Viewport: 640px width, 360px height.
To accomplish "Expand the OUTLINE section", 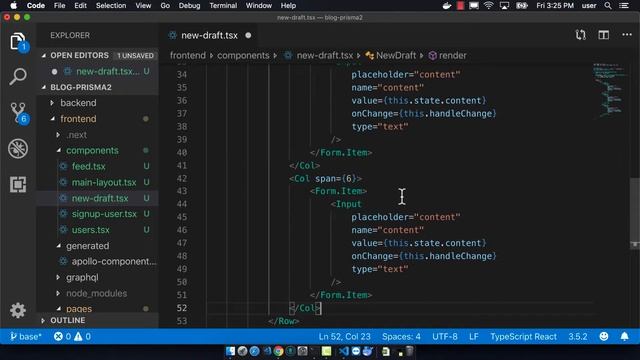I will tap(43, 320).
